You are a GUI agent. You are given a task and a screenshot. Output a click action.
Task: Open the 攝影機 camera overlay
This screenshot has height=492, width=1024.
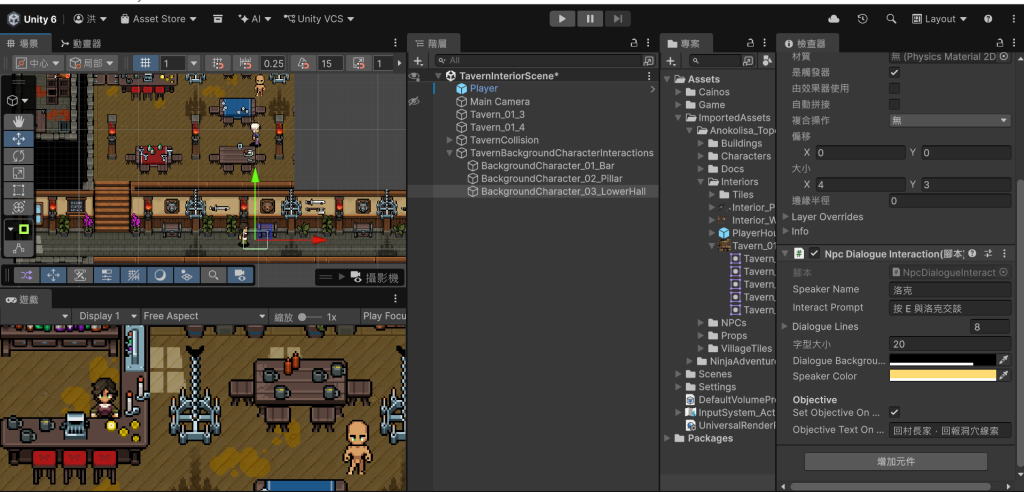359,278
